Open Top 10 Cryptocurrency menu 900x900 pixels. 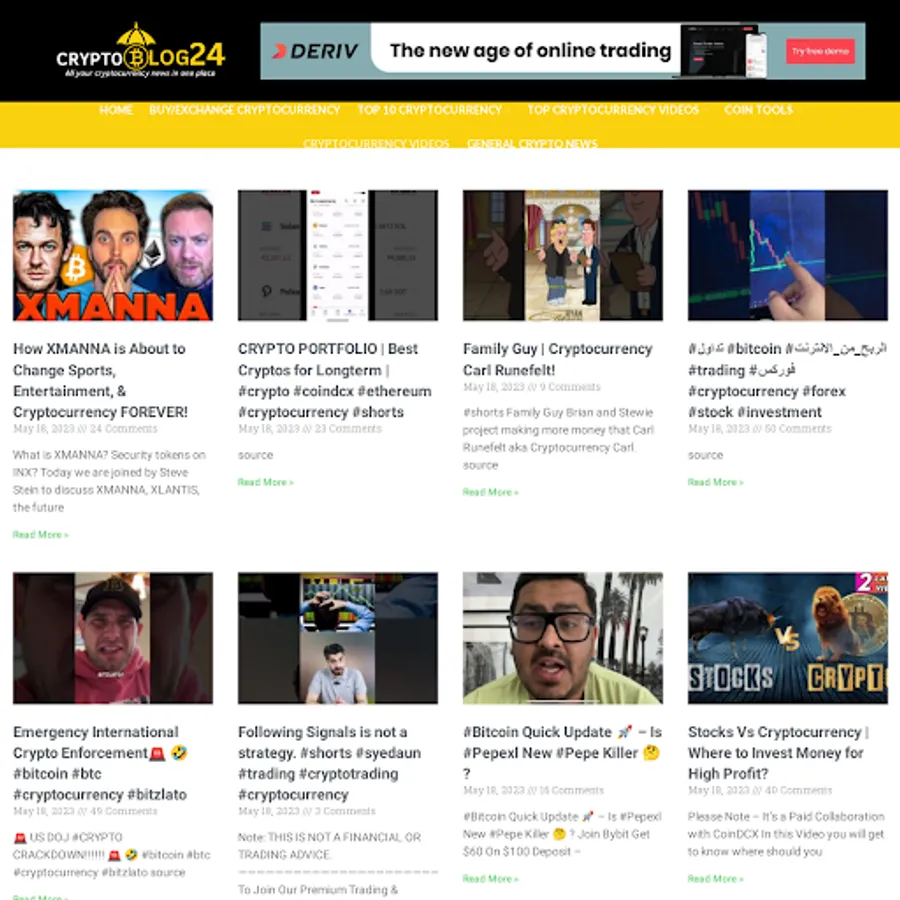pyautogui.click(x=430, y=110)
